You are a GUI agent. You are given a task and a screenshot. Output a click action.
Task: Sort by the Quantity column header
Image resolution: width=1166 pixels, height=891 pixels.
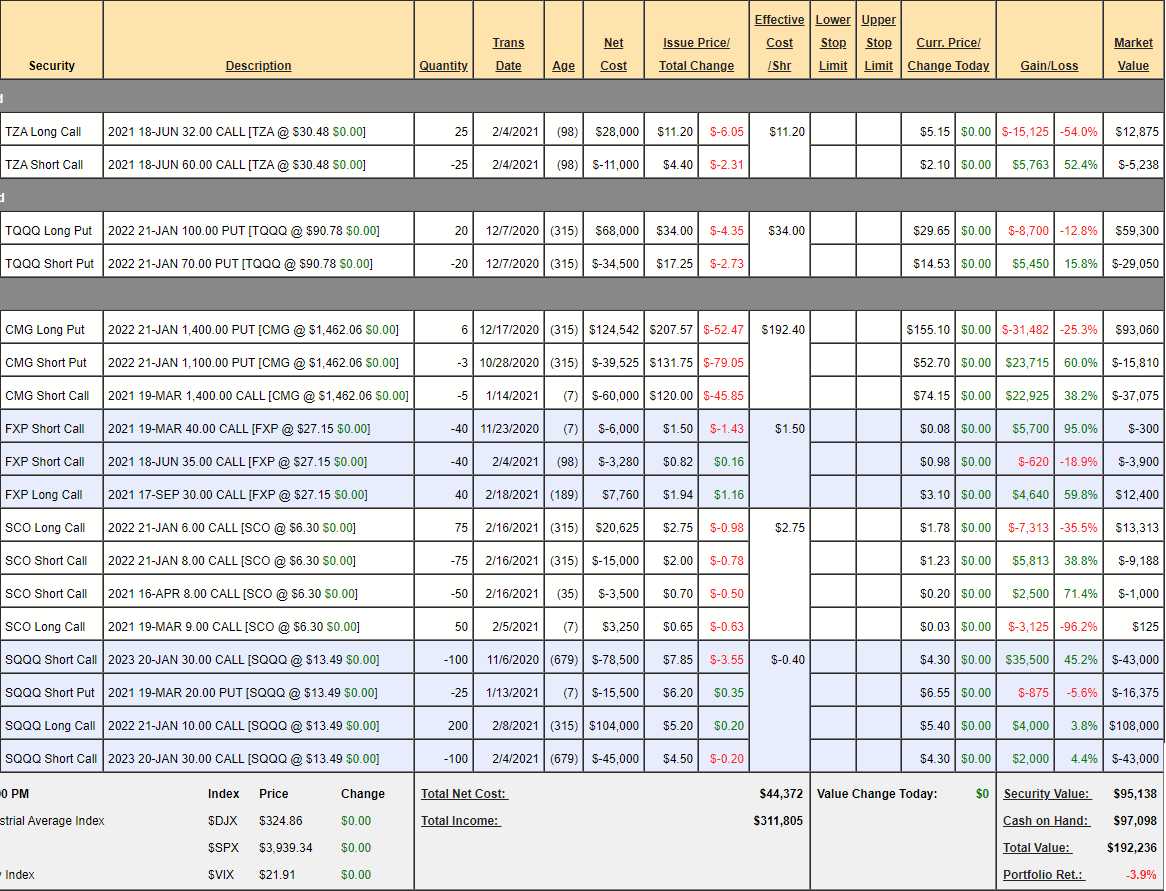pos(443,66)
